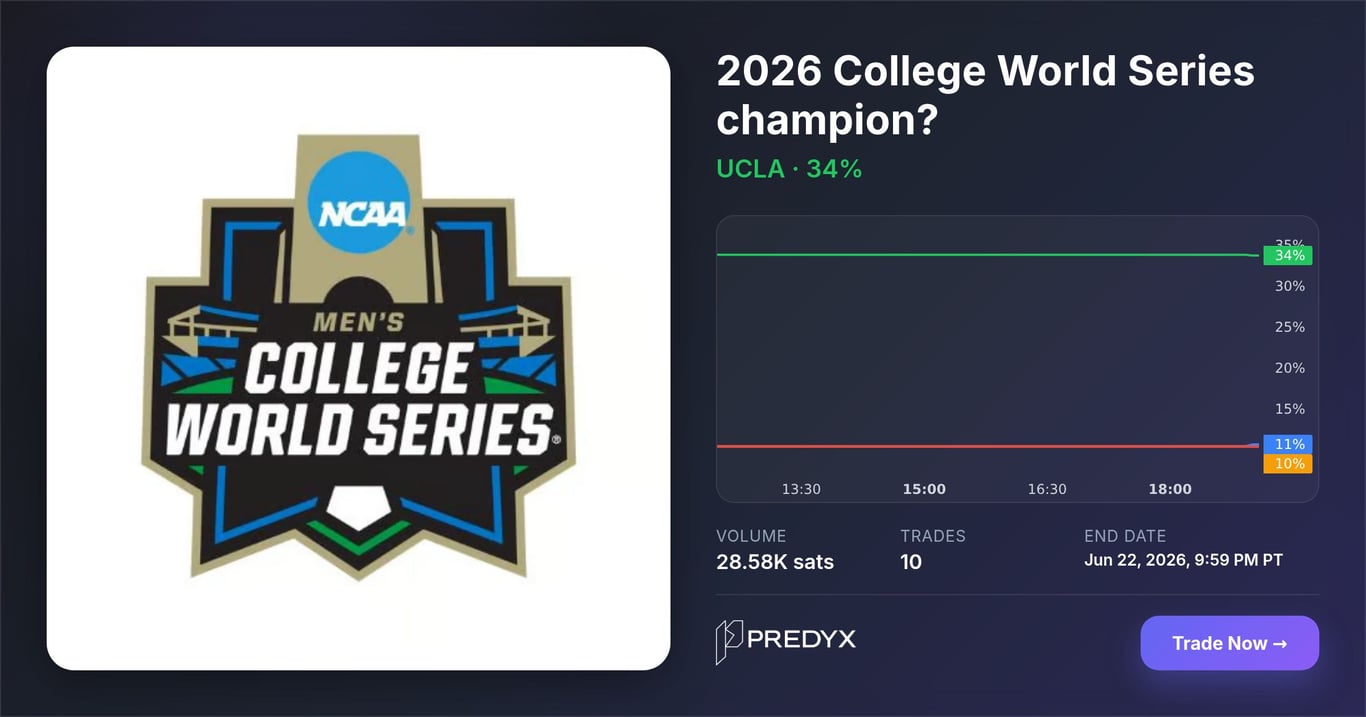Click the UCLA 34% leading outcome text

tap(789, 169)
